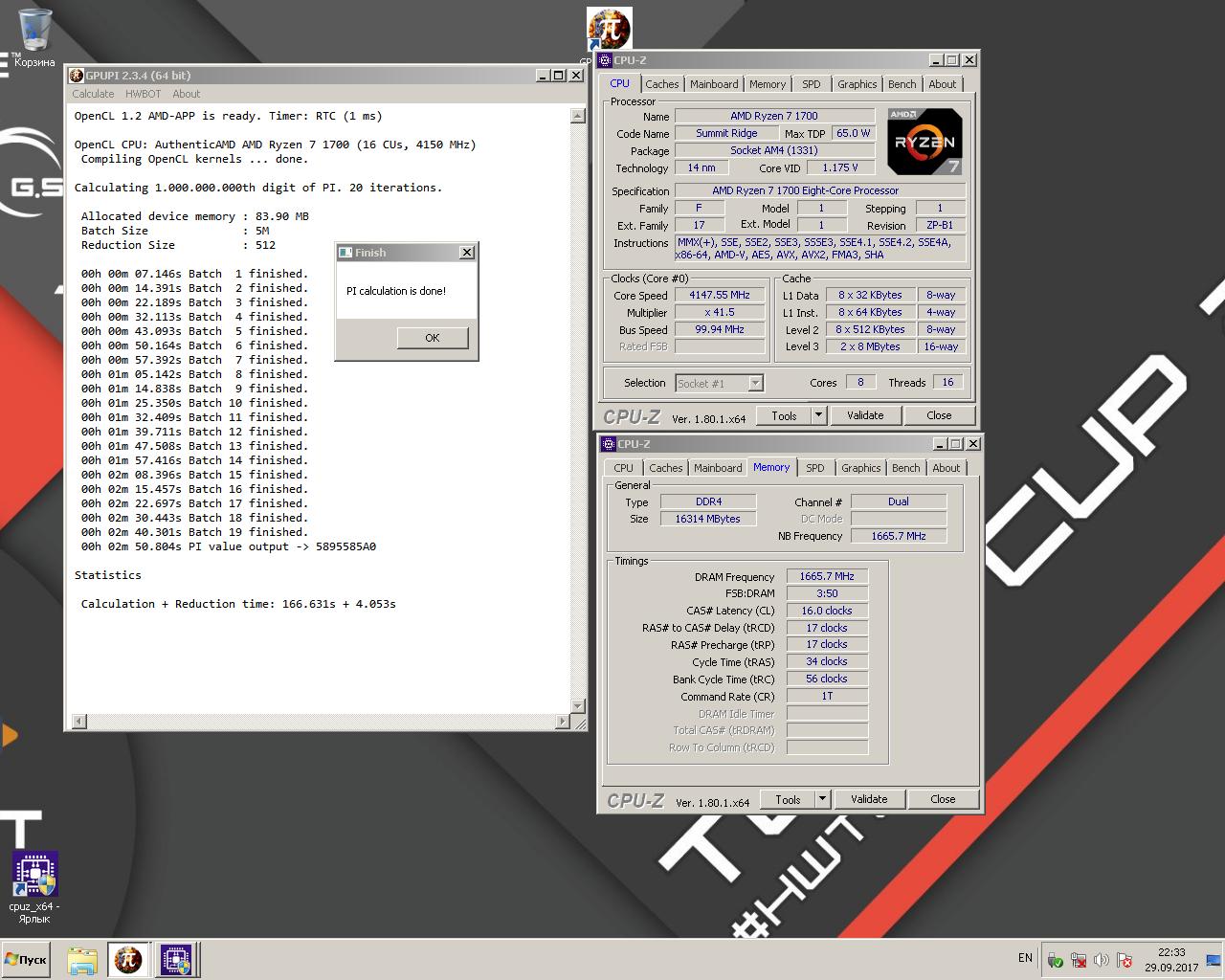1225x980 pixels.
Task: Select CPU tab in lower CPU-Z window
Action: [x=624, y=468]
